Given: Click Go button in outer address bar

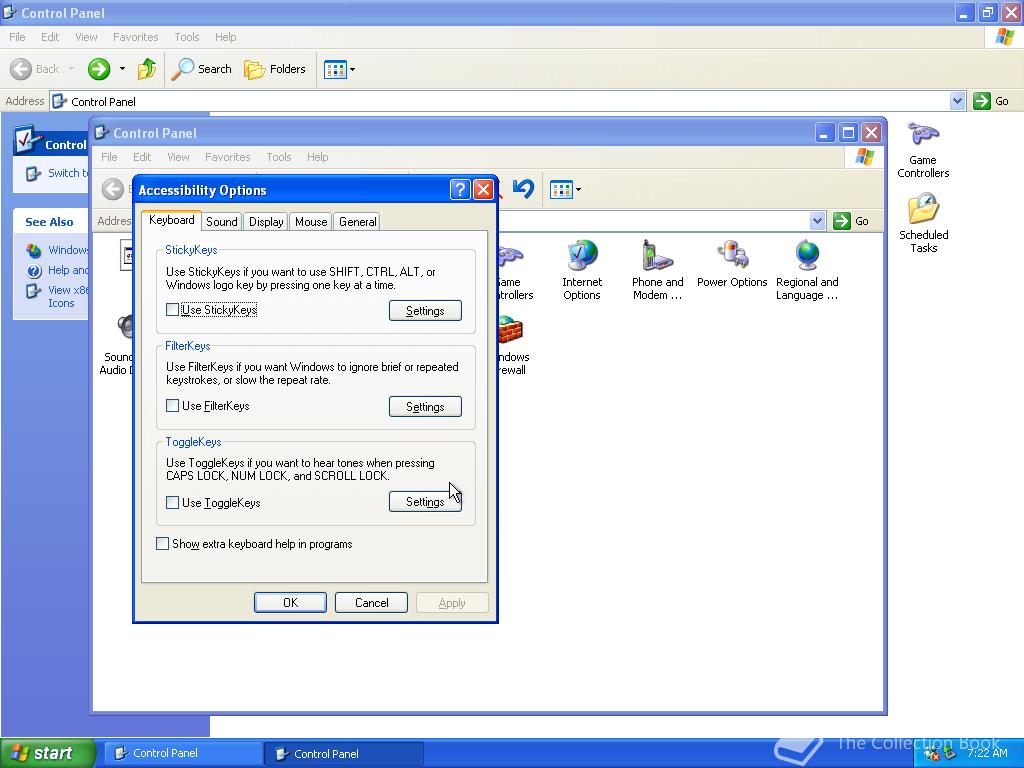Looking at the screenshot, I should tap(991, 101).
